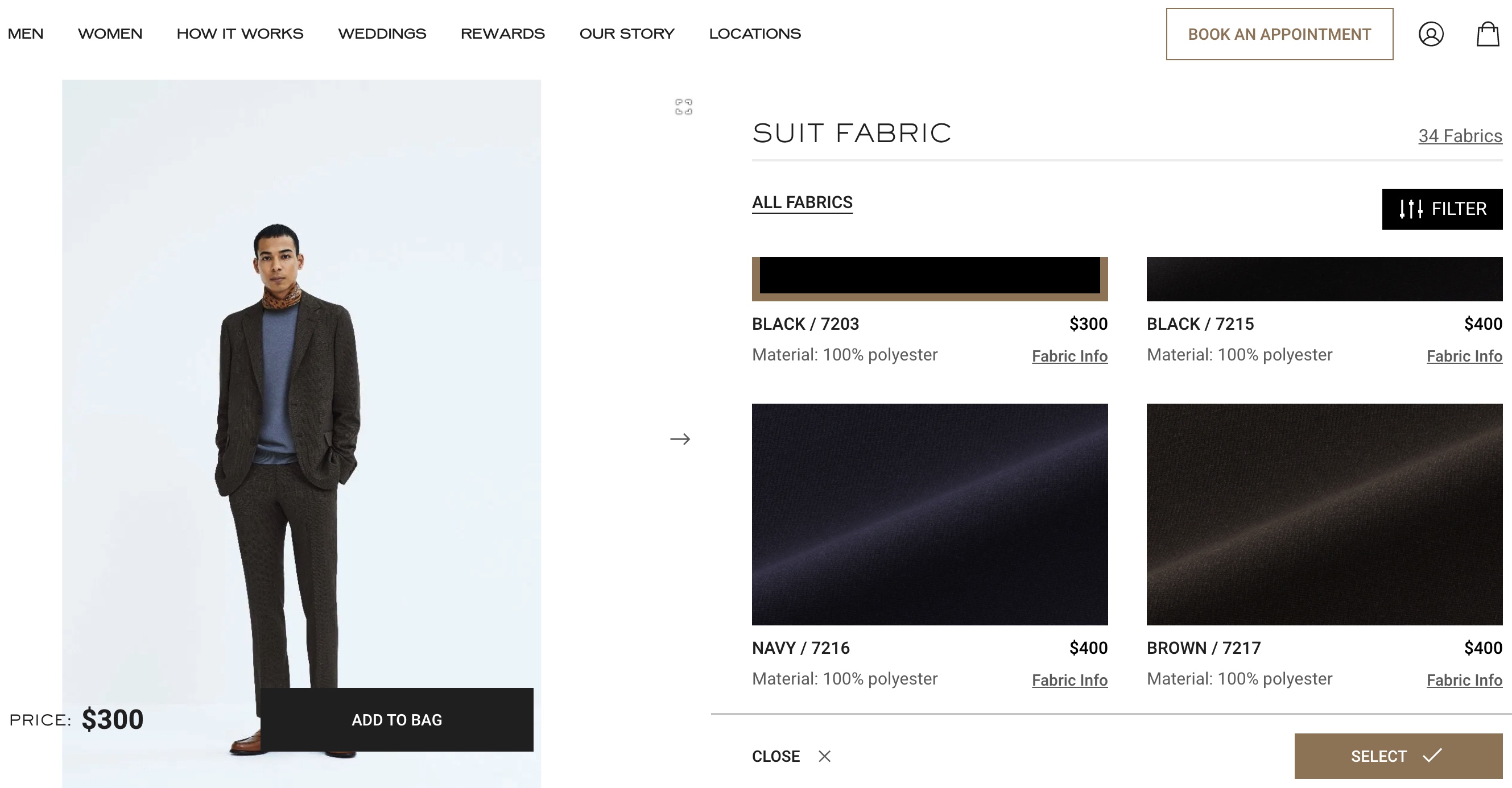1512x788 pixels.
Task: Open Fabric Info for Black 7203
Action: [x=1069, y=356]
